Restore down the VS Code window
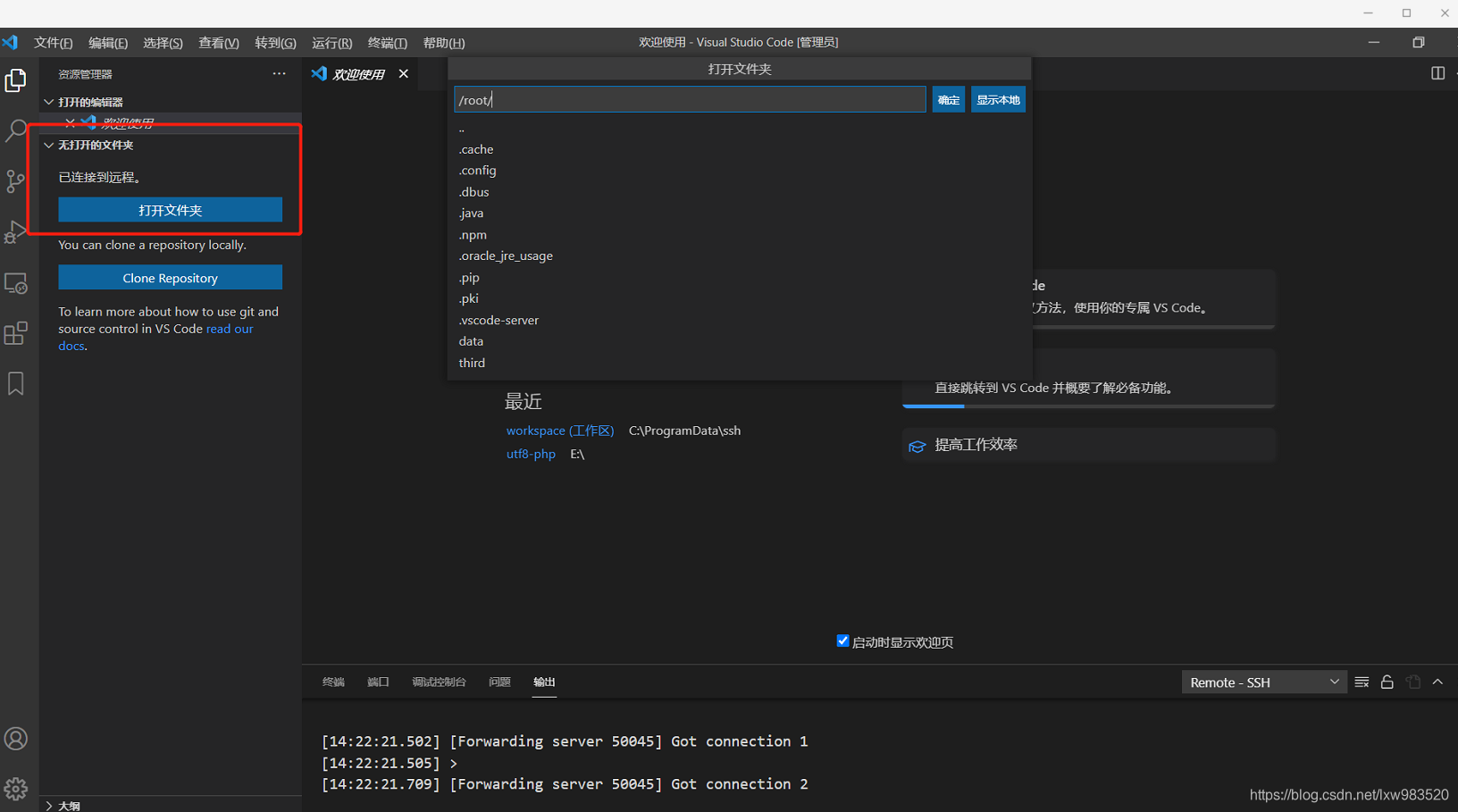 point(1418,42)
